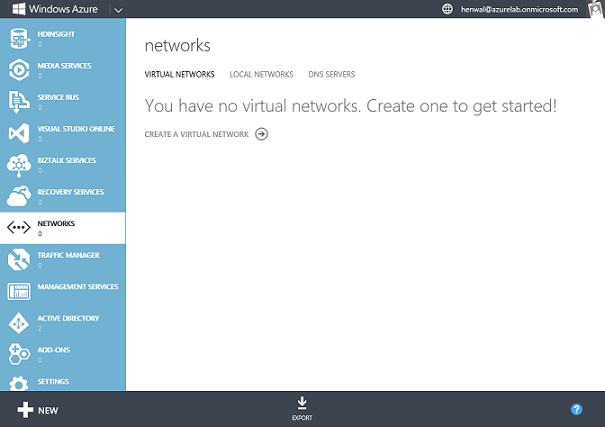The width and height of the screenshot is (605, 427).
Task: Switch to the Virtual Networks tab
Action: coord(179,74)
